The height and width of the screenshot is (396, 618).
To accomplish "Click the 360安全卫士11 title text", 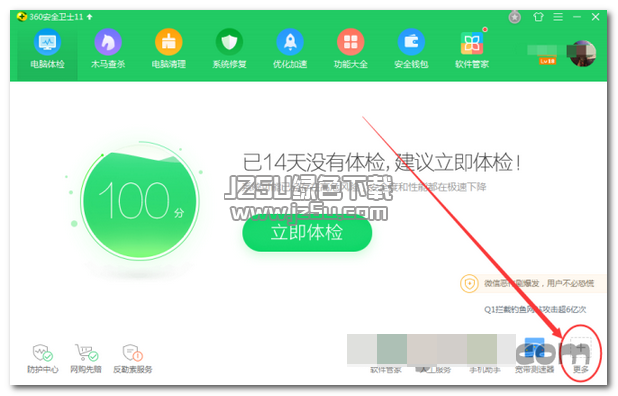I will click(56, 17).
